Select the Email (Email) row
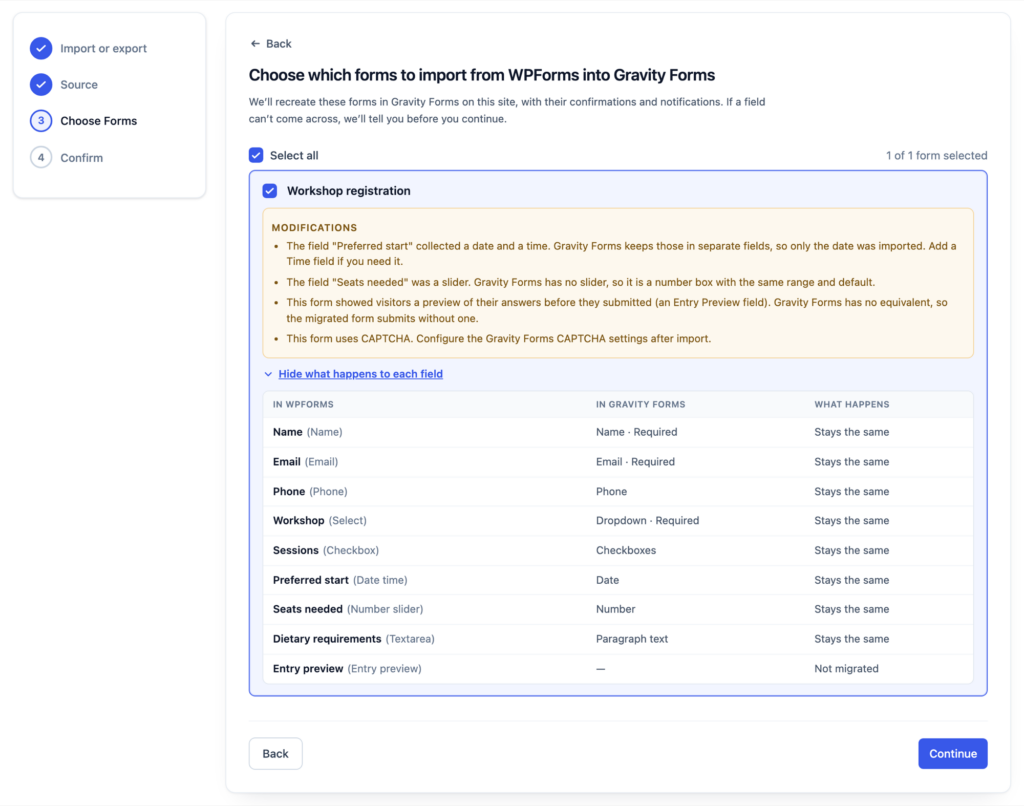1024x806 pixels. [x=618, y=462]
